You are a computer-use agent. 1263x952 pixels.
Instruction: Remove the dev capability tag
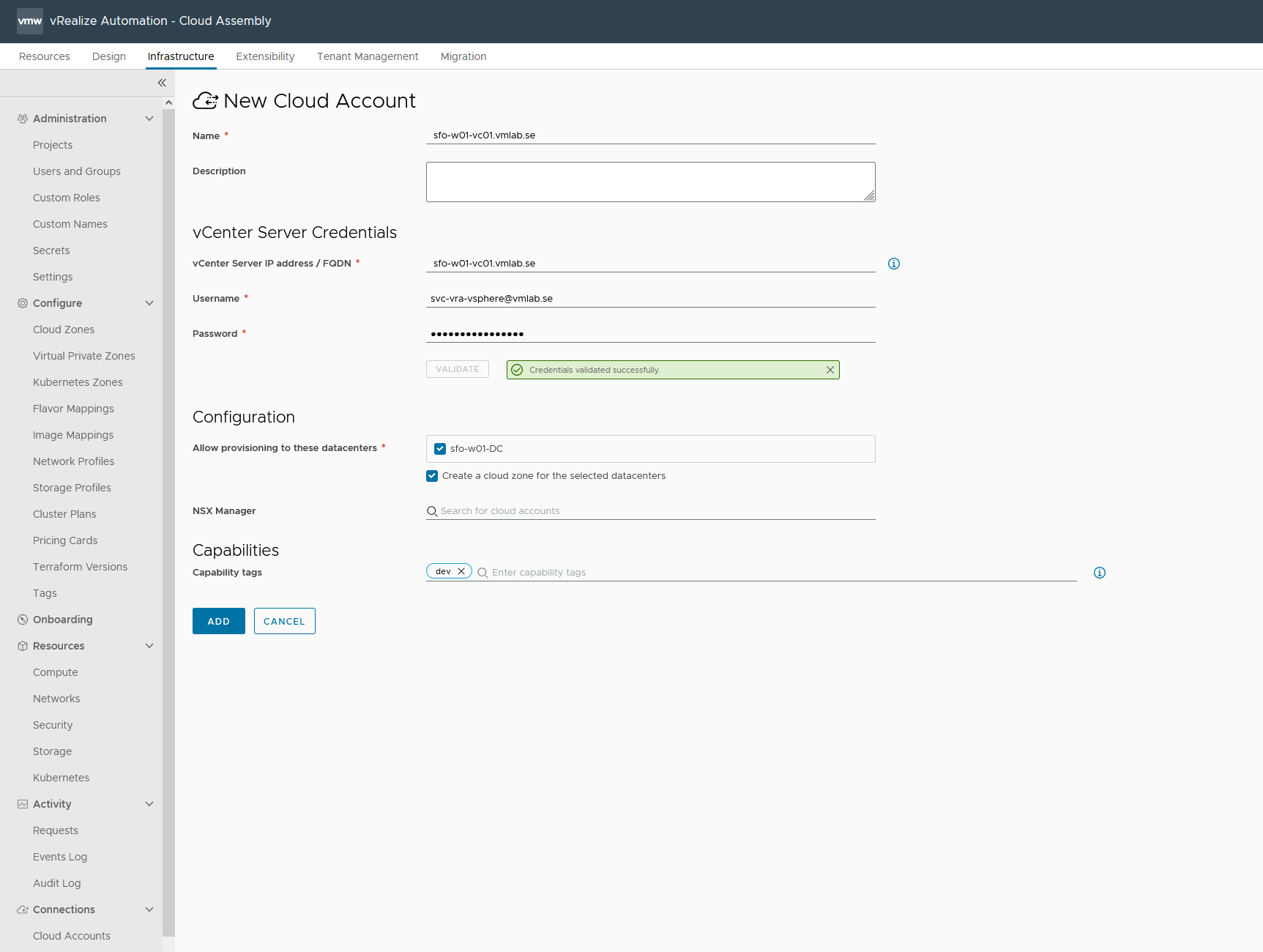click(x=461, y=571)
